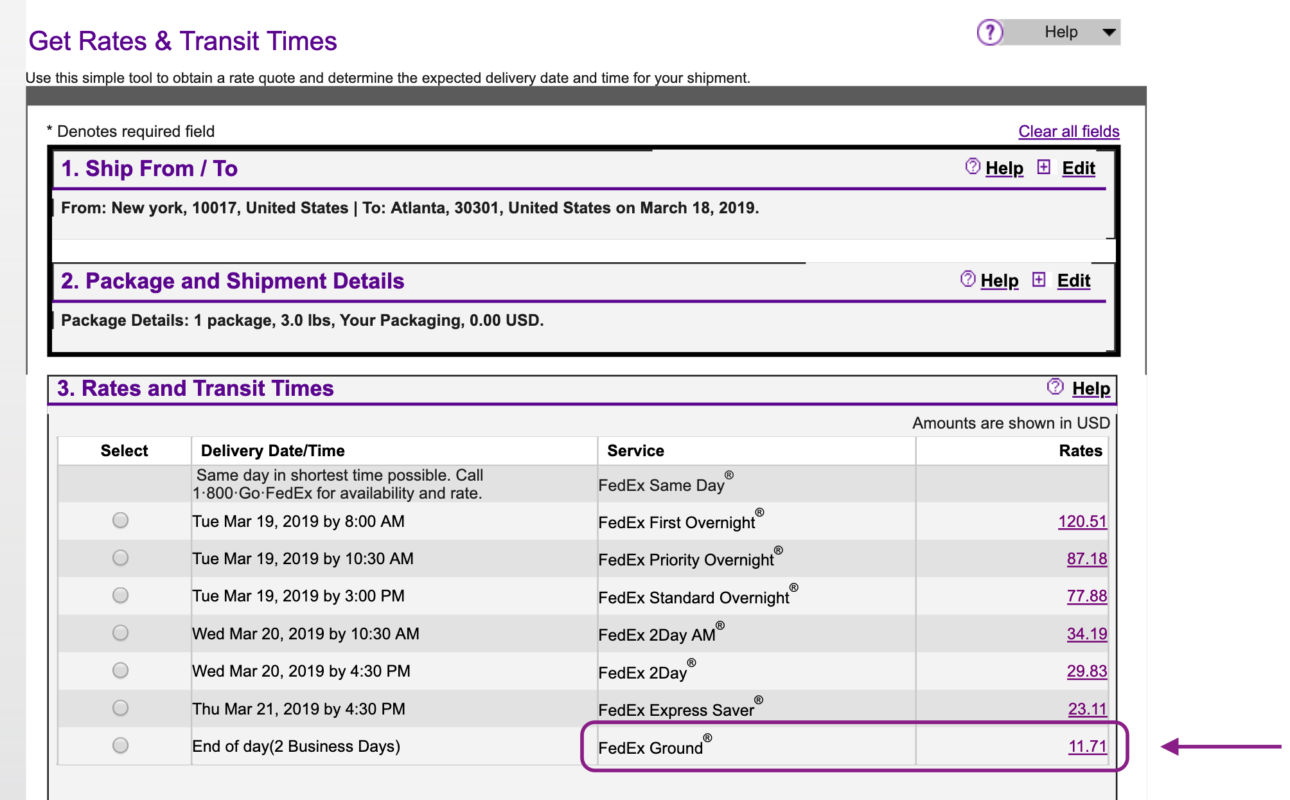Click Edit in Ship From / To section

point(1078,168)
